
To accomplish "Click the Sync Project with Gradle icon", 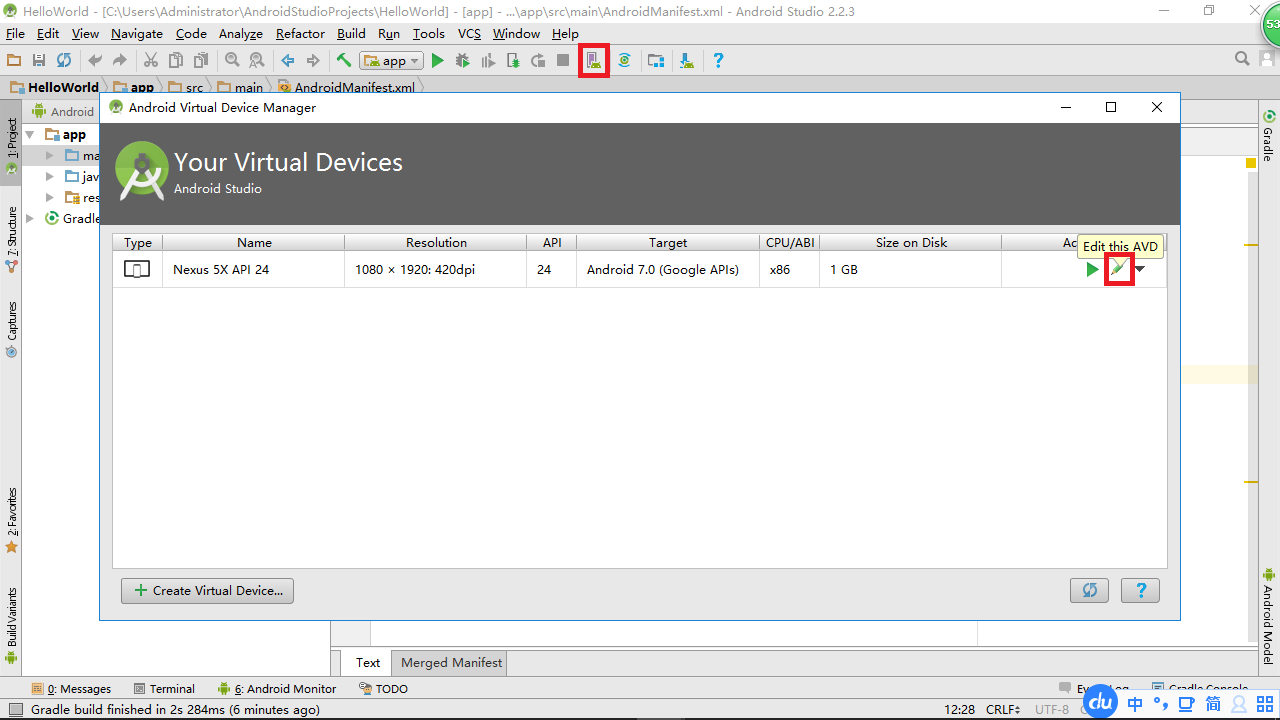I will [625, 60].
